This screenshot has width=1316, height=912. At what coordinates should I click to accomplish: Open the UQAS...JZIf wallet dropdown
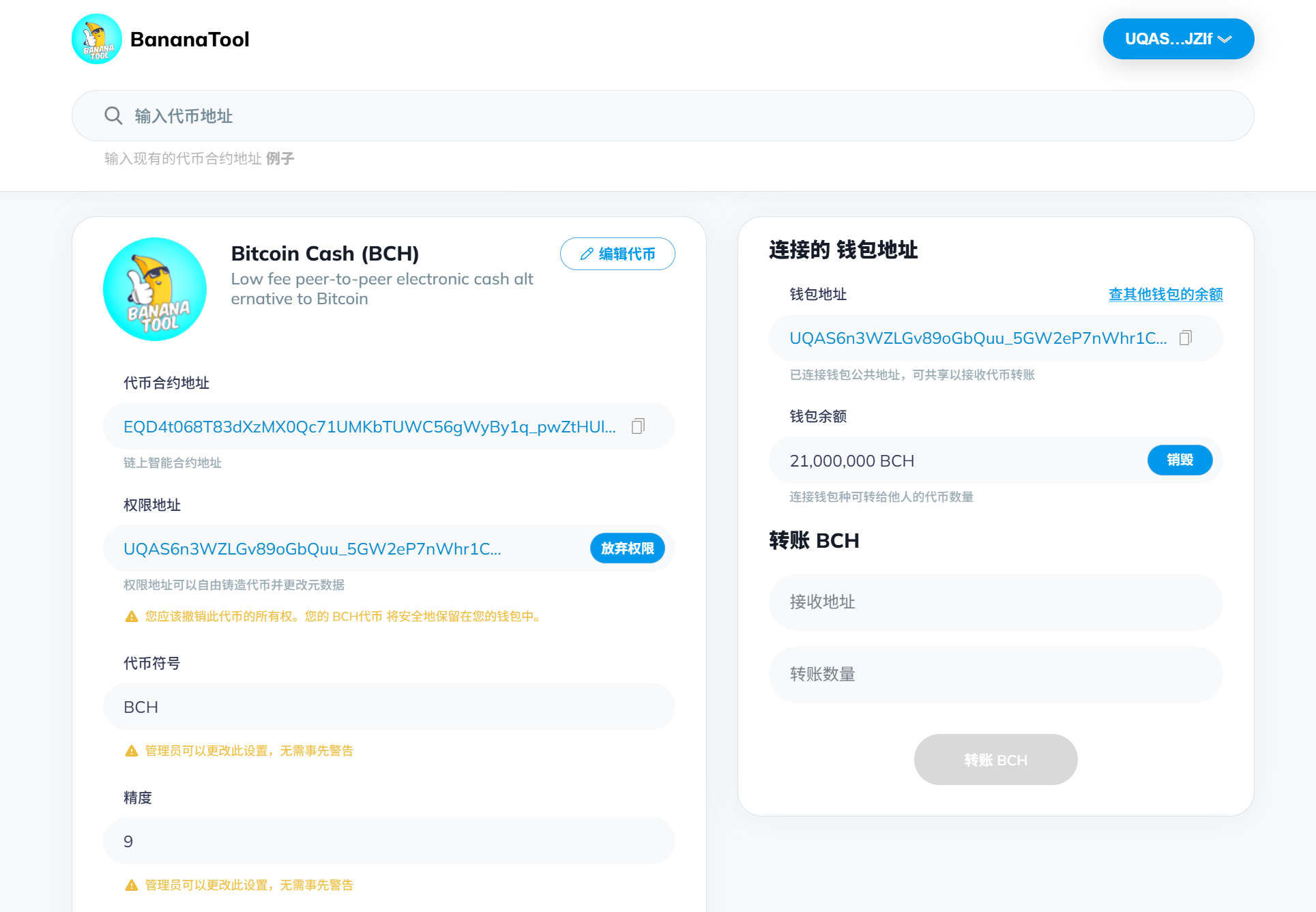click(x=1178, y=39)
